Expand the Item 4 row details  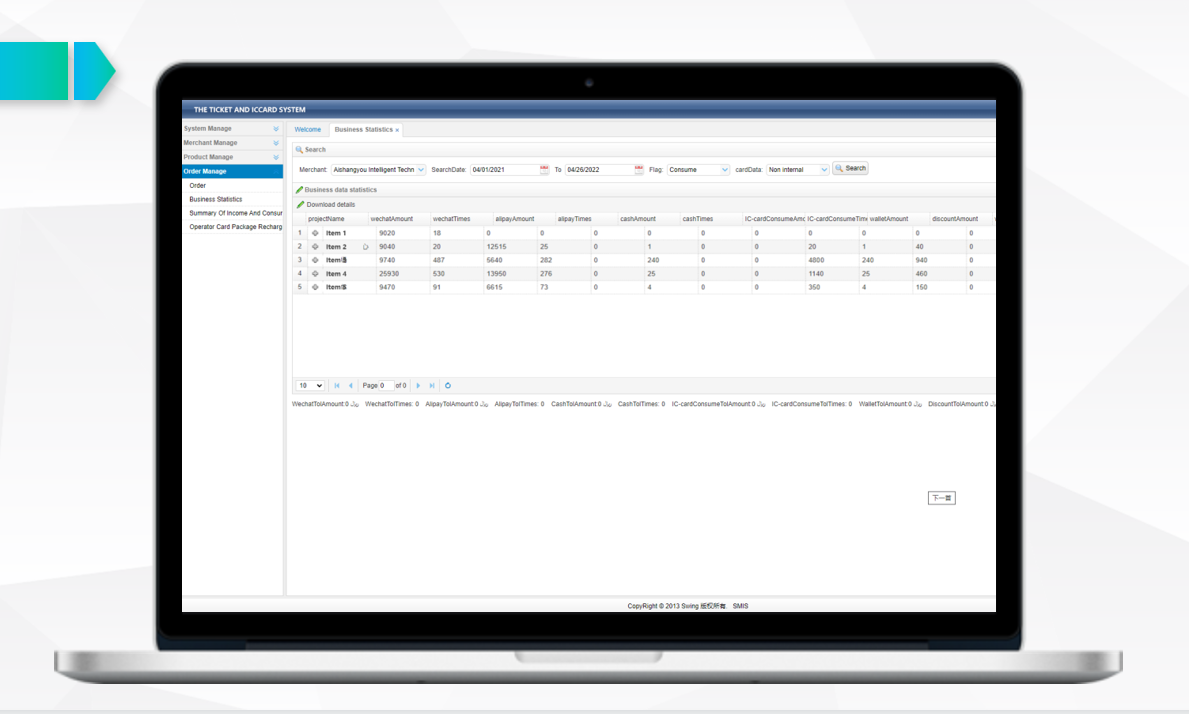click(x=315, y=274)
